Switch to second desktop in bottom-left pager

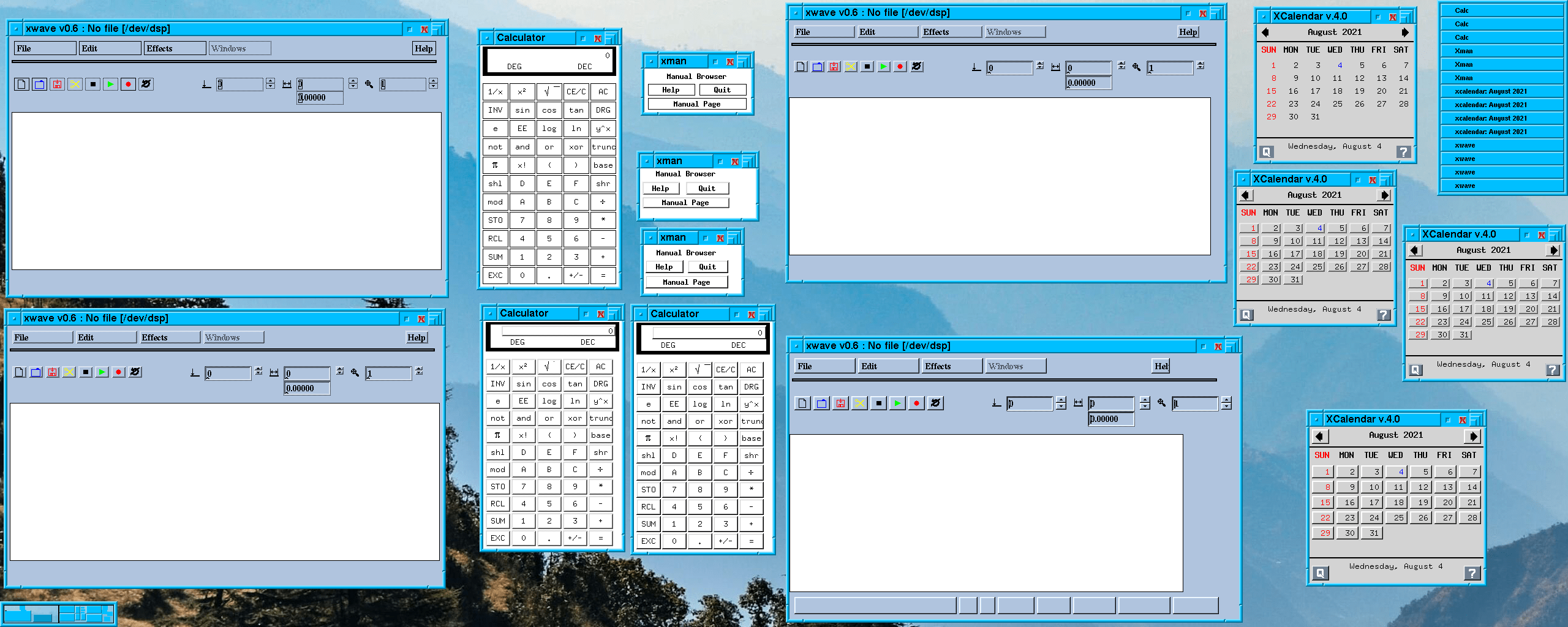click(x=86, y=614)
